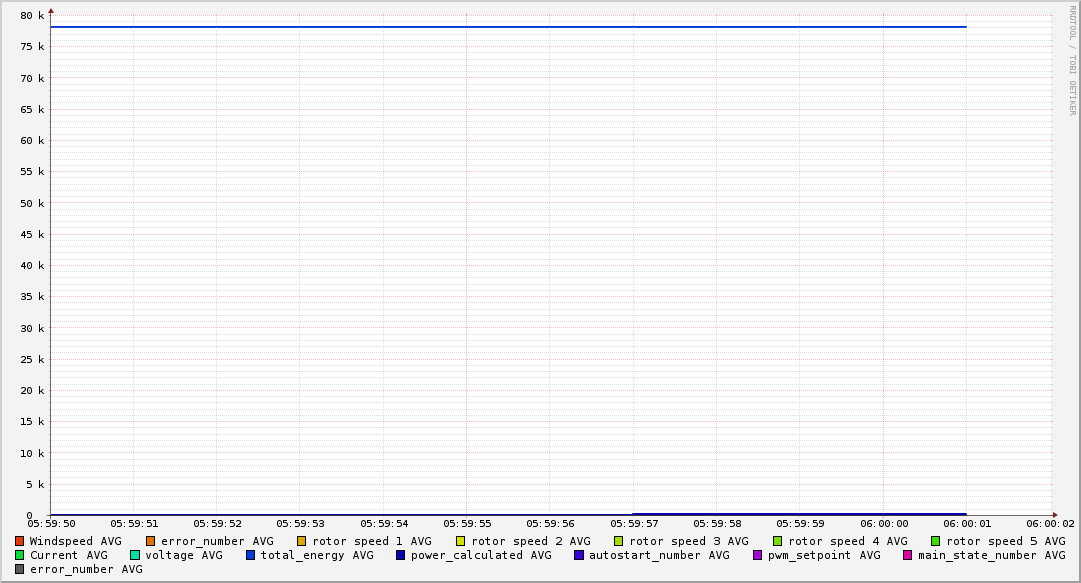Click the 05:59:55 time axis label
Viewport: 1081px width, 583px height.
click(467, 523)
